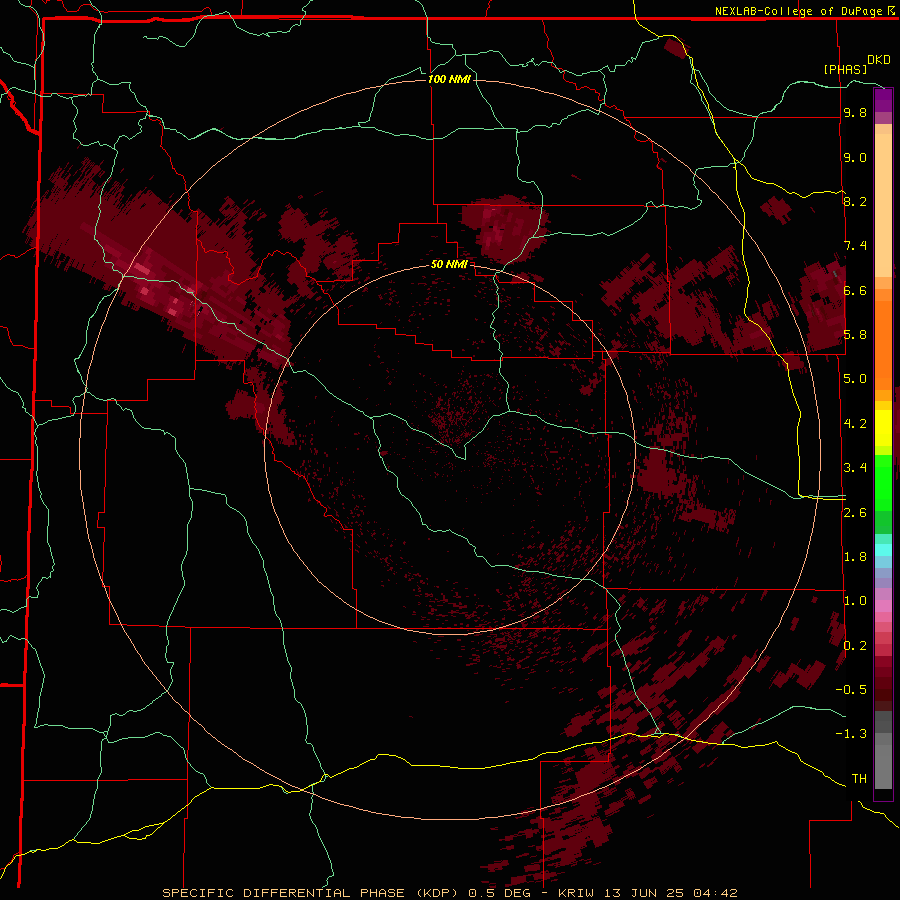Pick the bright green band of the color bar
The height and width of the screenshot is (900, 900).
click(x=883, y=482)
